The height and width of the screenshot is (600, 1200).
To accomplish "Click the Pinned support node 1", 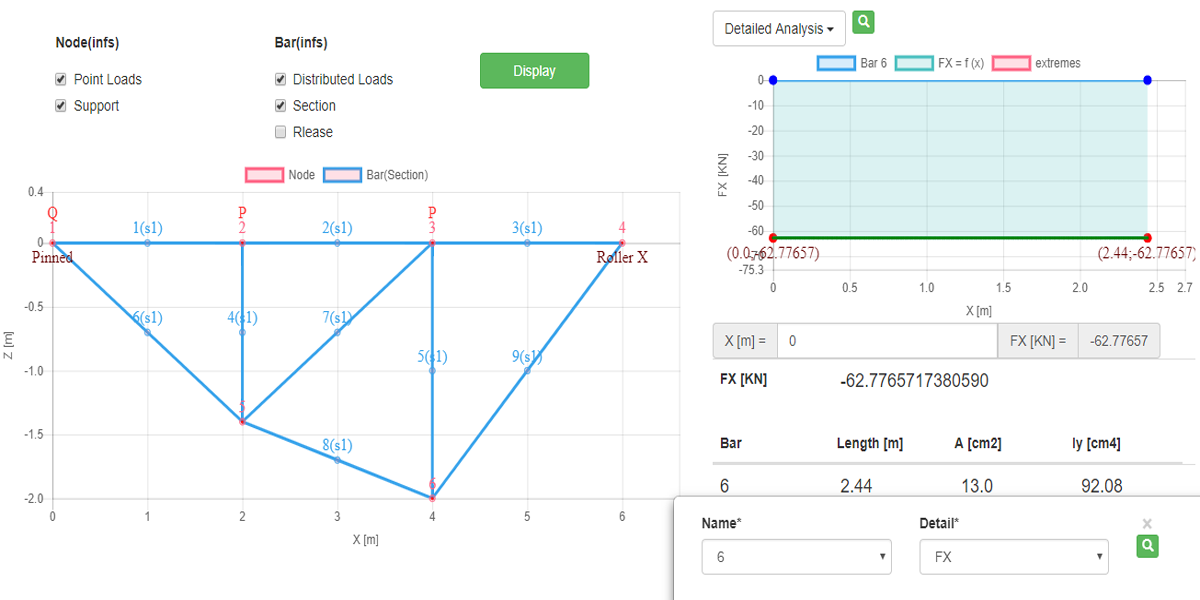I will 52,242.
